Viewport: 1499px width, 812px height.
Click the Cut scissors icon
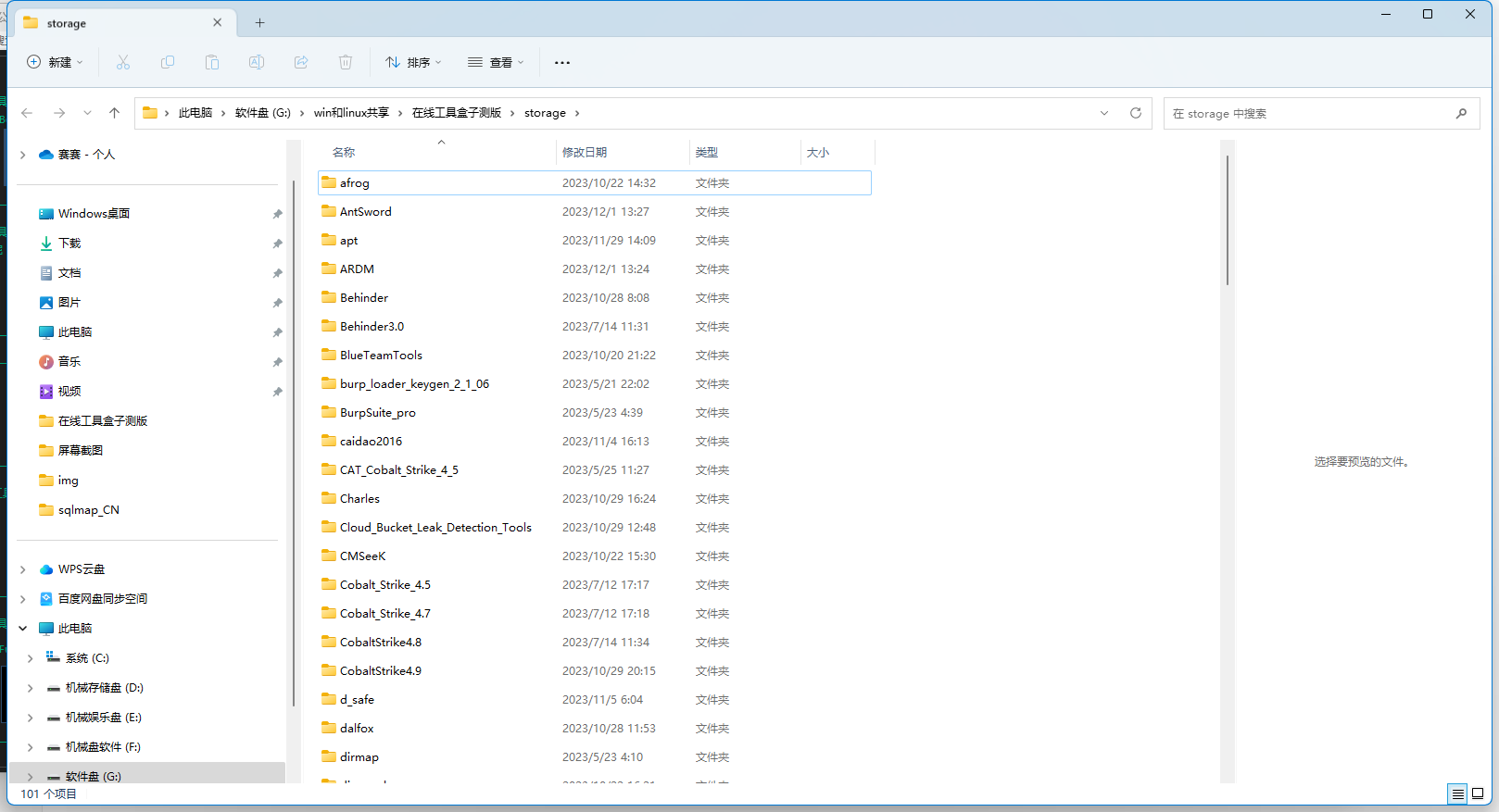[x=123, y=62]
